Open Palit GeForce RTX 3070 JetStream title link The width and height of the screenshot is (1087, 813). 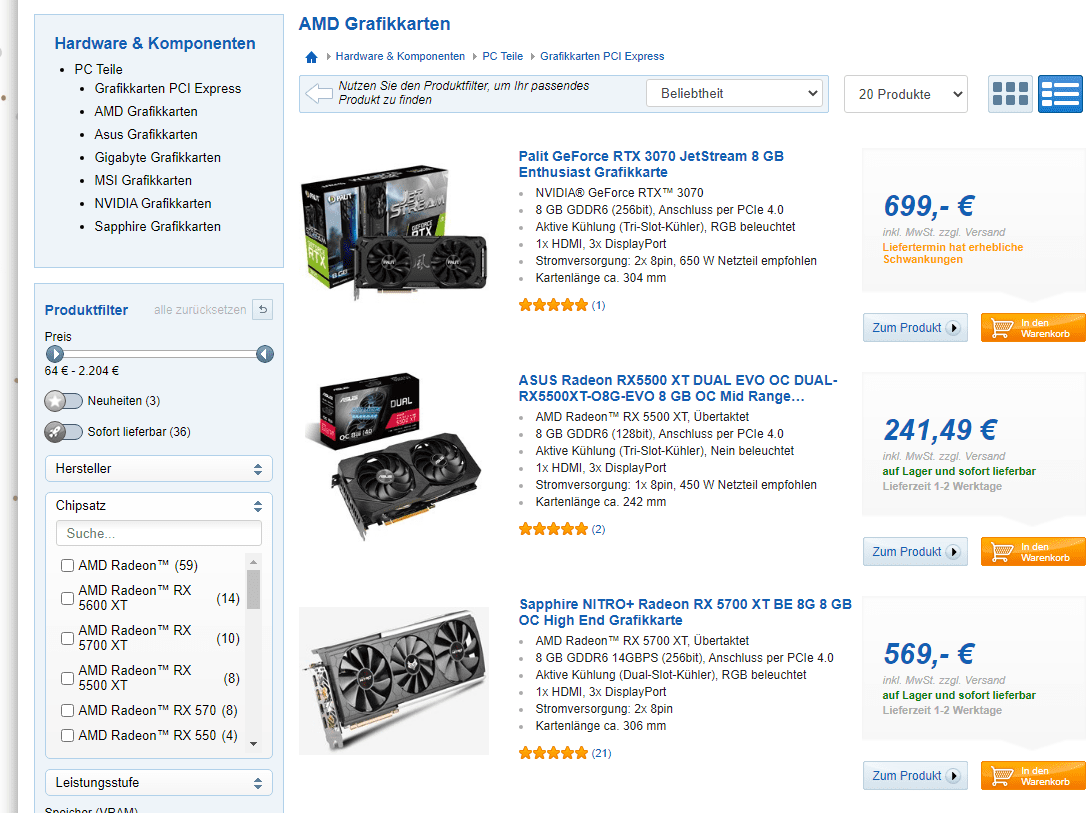[651, 164]
